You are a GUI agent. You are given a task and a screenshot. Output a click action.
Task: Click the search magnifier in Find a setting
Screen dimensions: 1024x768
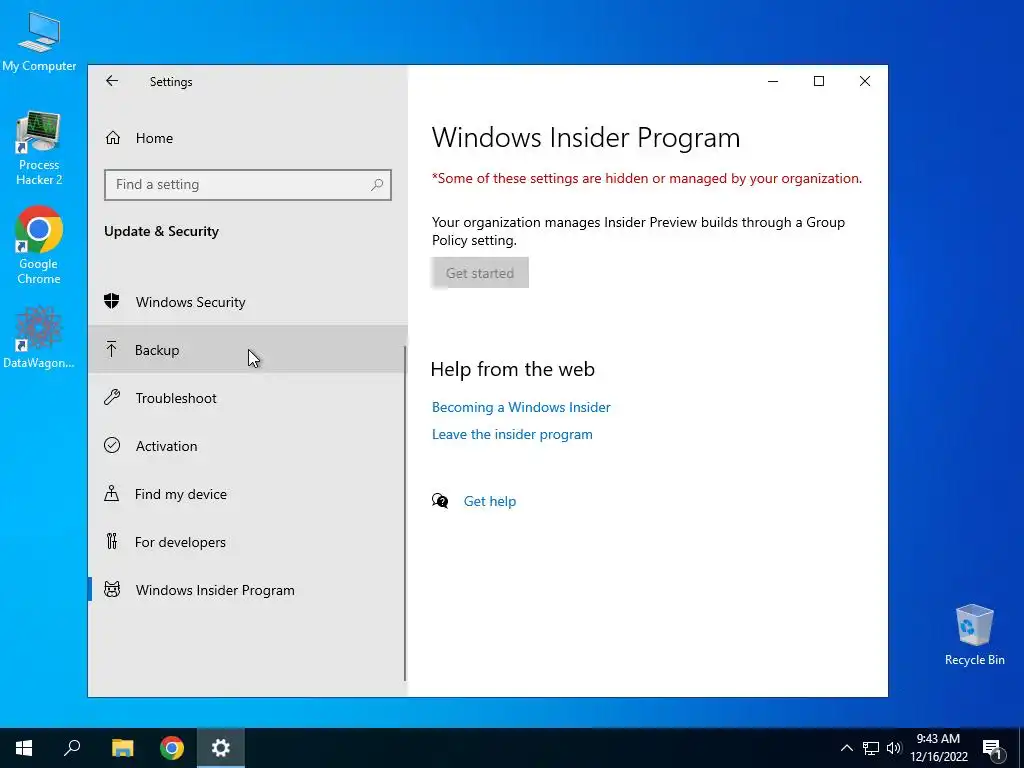coord(377,185)
